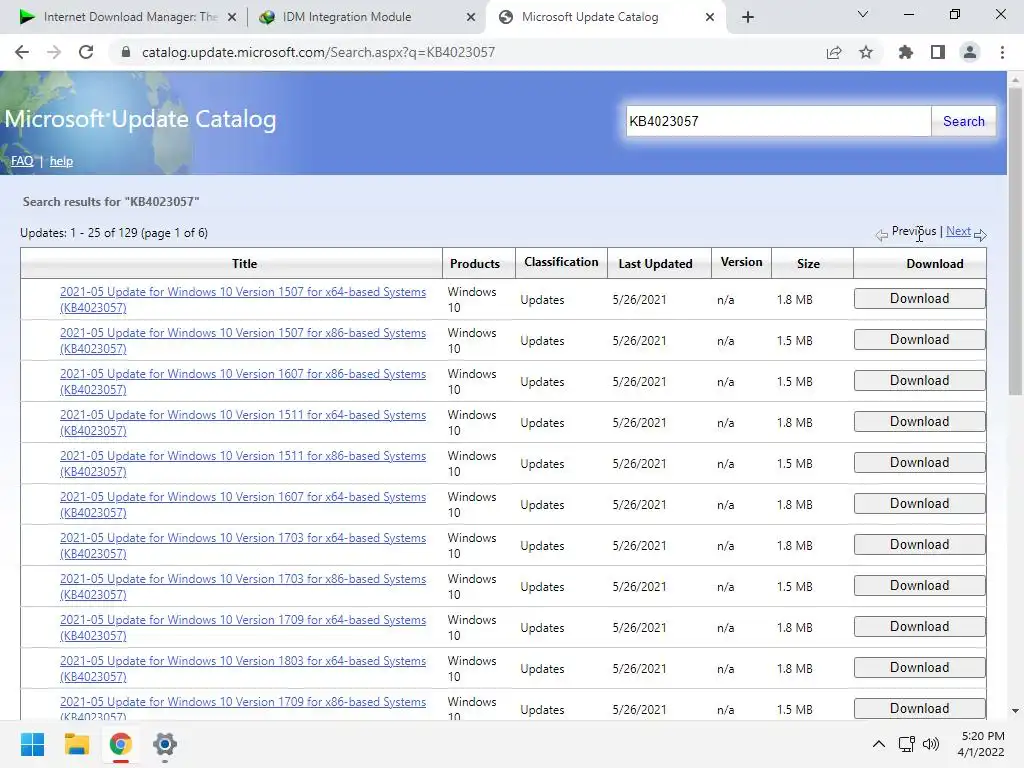
Task: Open Version 1803 x64 update link
Action: [242, 669]
